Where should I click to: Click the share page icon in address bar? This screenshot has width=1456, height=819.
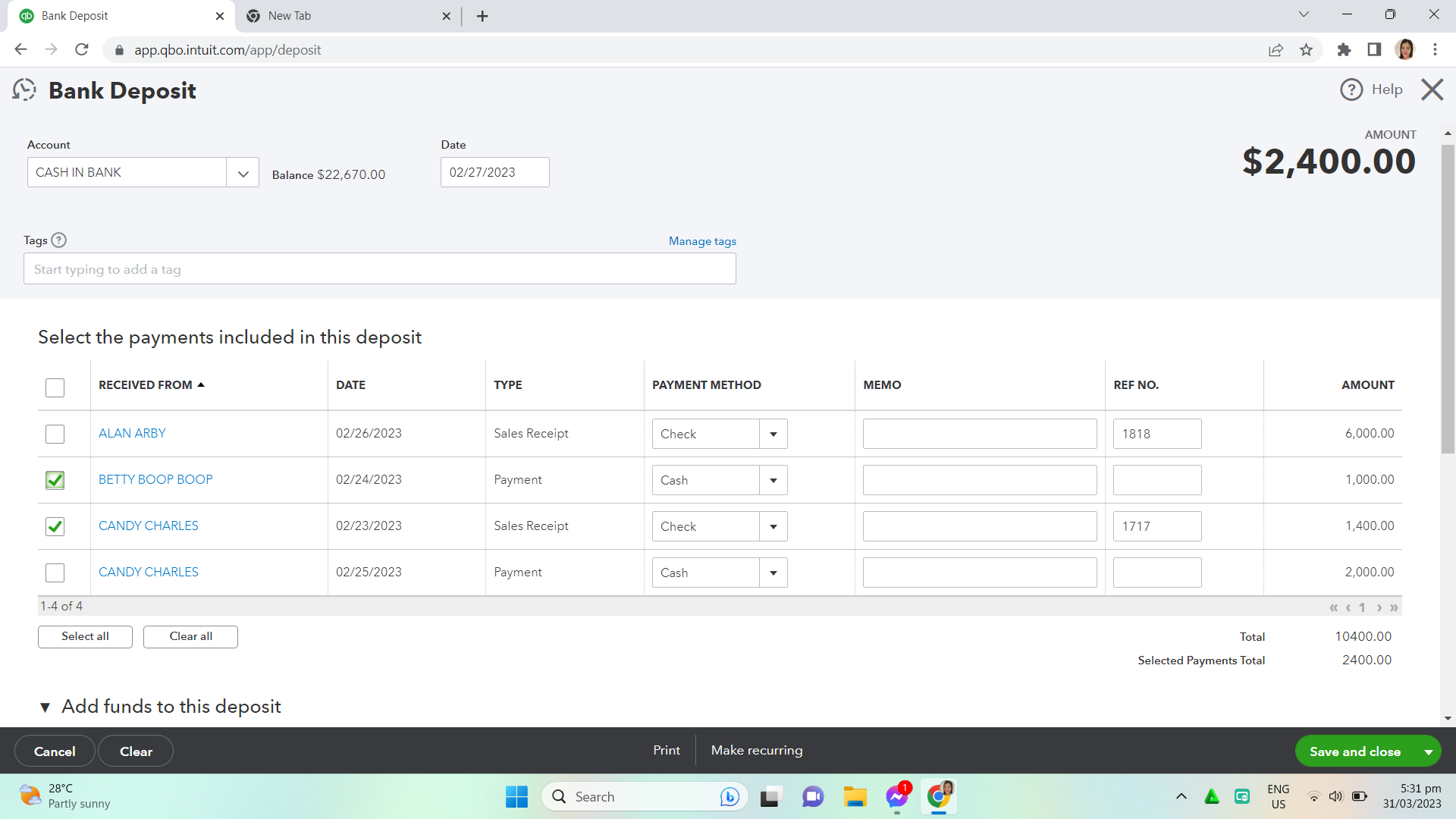pyautogui.click(x=1276, y=50)
